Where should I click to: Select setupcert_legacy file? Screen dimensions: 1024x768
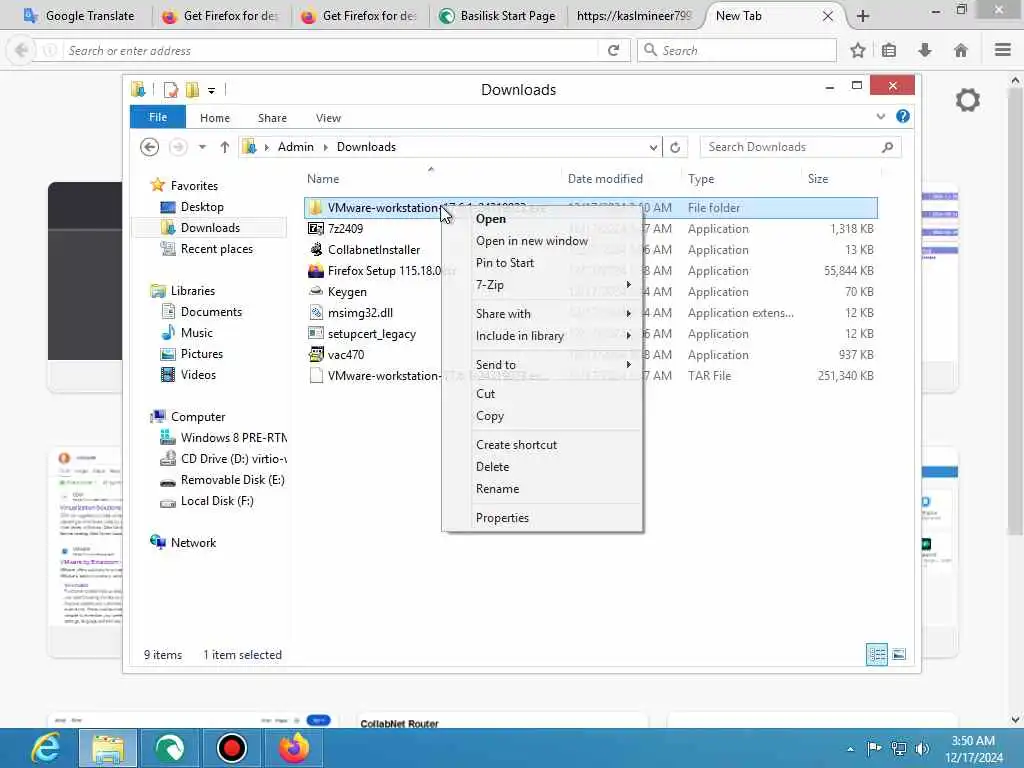click(372, 334)
